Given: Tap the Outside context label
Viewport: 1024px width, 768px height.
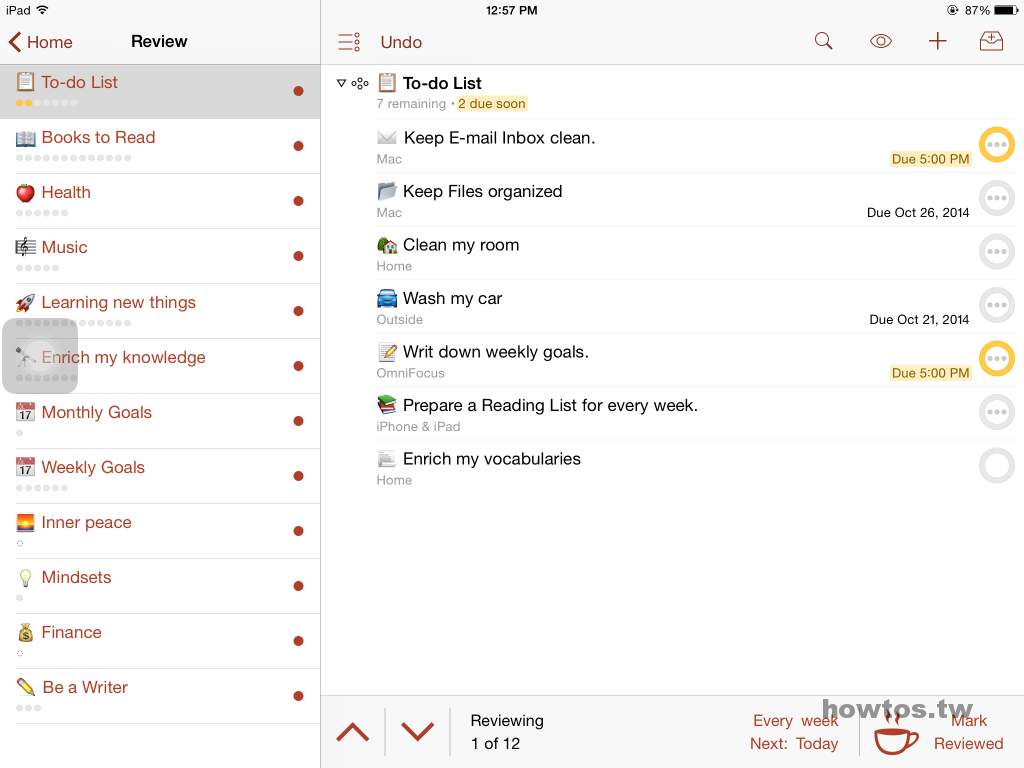Looking at the screenshot, I should [399, 319].
